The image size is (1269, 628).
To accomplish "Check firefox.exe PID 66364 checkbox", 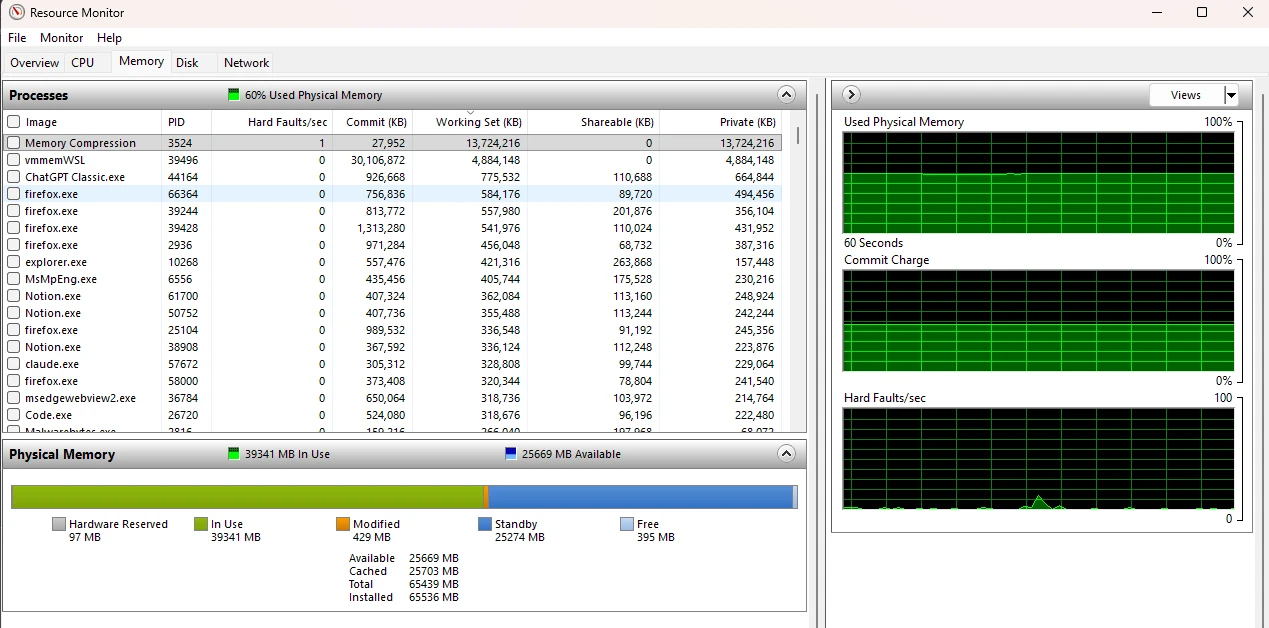I will coord(14,194).
